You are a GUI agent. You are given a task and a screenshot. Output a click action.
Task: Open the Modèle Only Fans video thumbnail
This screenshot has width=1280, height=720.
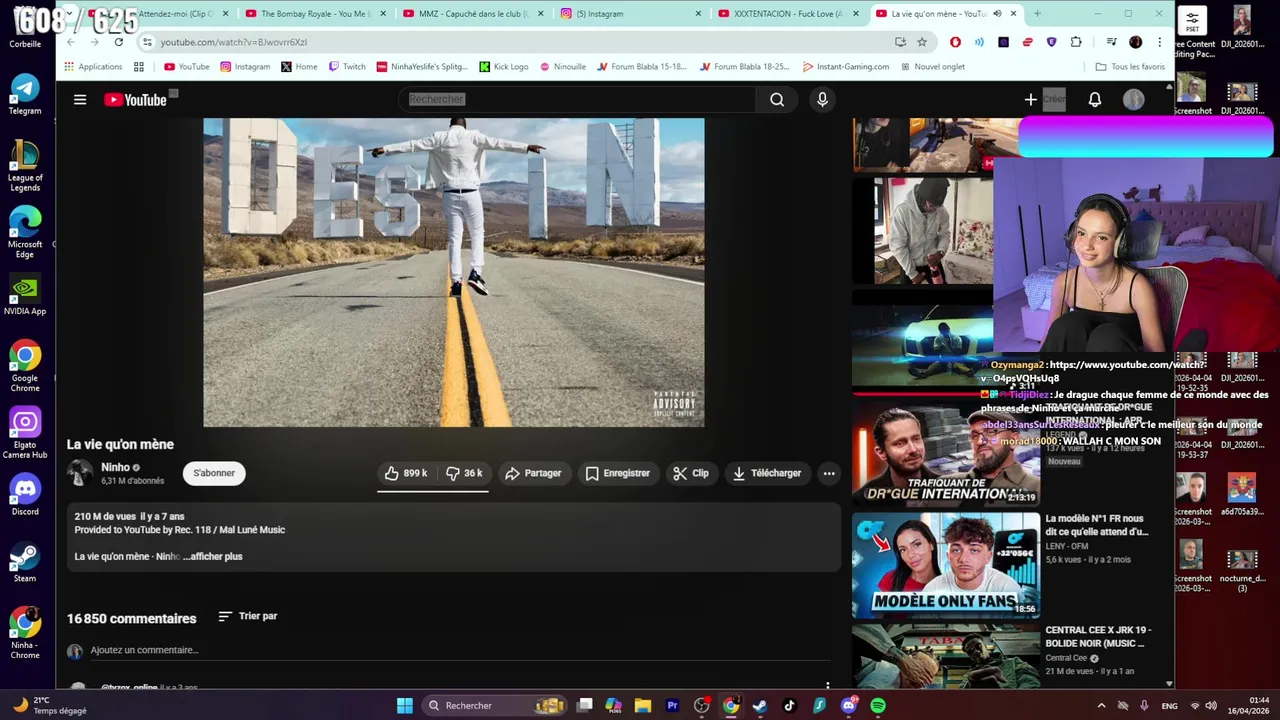tap(946, 565)
